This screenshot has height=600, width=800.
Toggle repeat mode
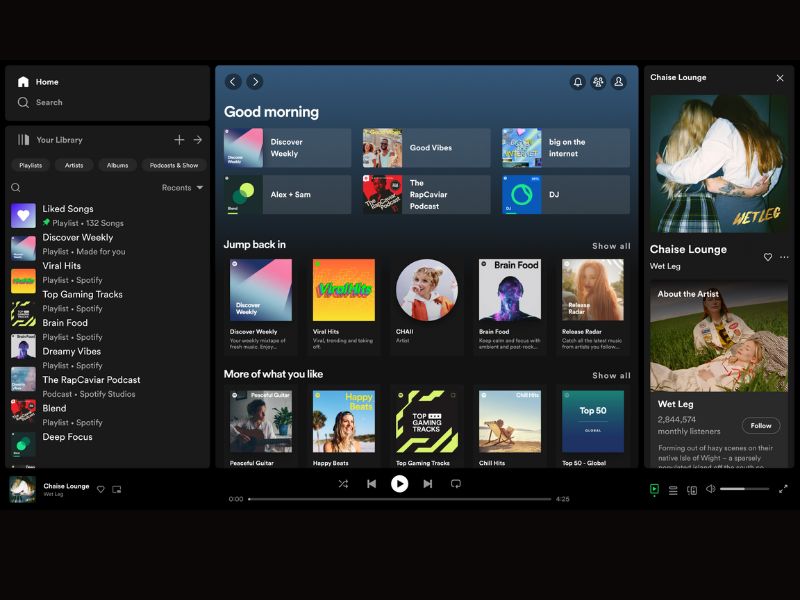456,484
